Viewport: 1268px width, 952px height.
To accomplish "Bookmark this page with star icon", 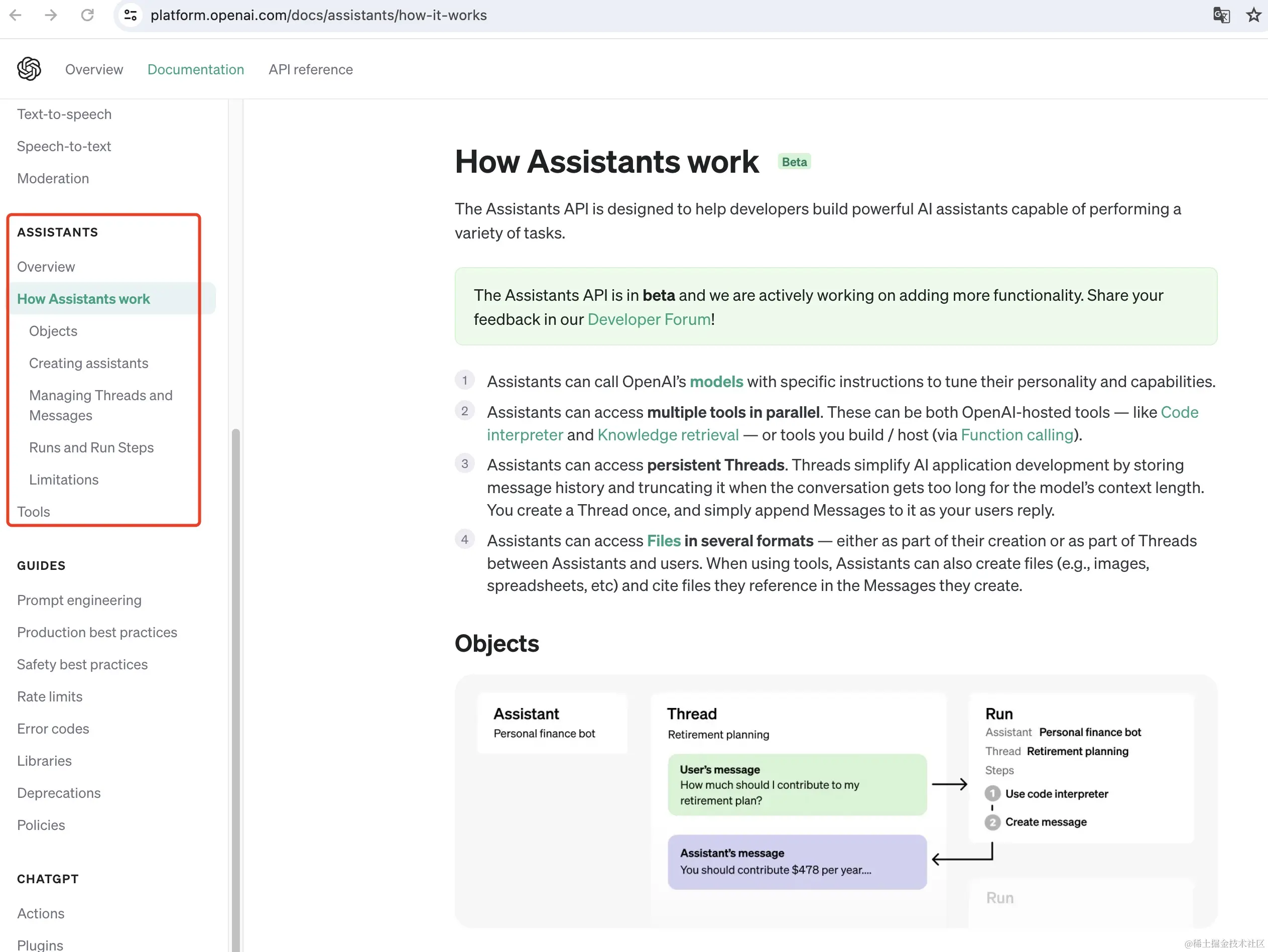I will 1253,15.
